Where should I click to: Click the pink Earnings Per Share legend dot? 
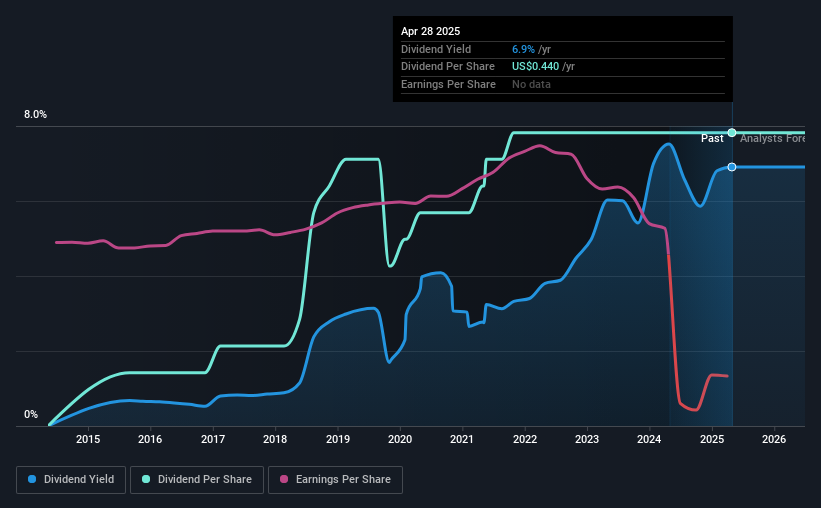tap(284, 479)
